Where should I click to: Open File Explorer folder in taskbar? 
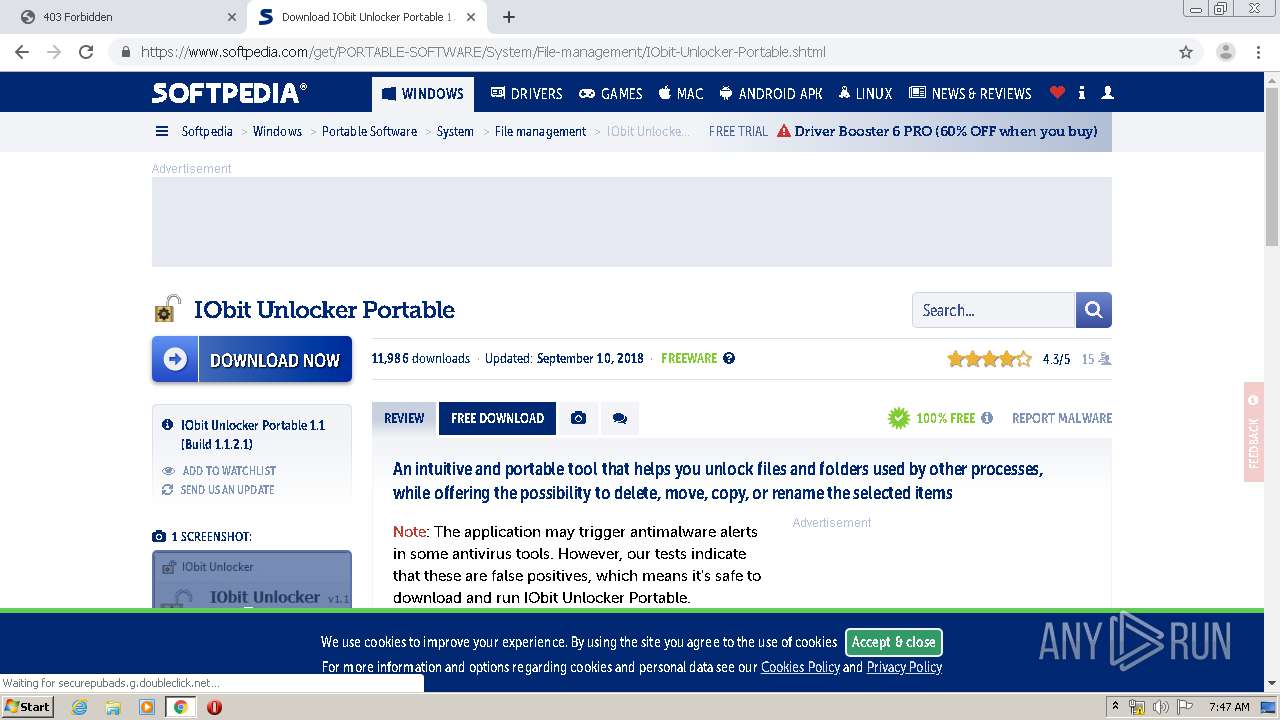tap(113, 707)
